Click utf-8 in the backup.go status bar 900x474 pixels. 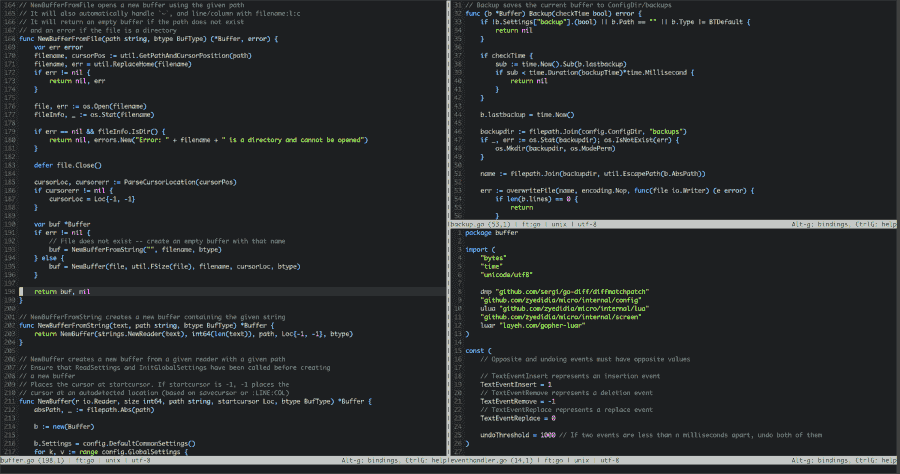point(587,224)
